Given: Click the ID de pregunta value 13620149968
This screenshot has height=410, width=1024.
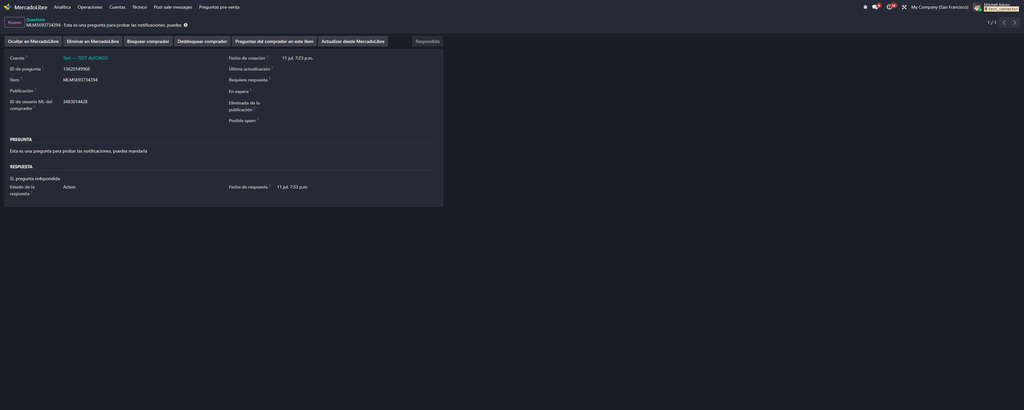Looking at the screenshot, I should click(x=76, y=69).
